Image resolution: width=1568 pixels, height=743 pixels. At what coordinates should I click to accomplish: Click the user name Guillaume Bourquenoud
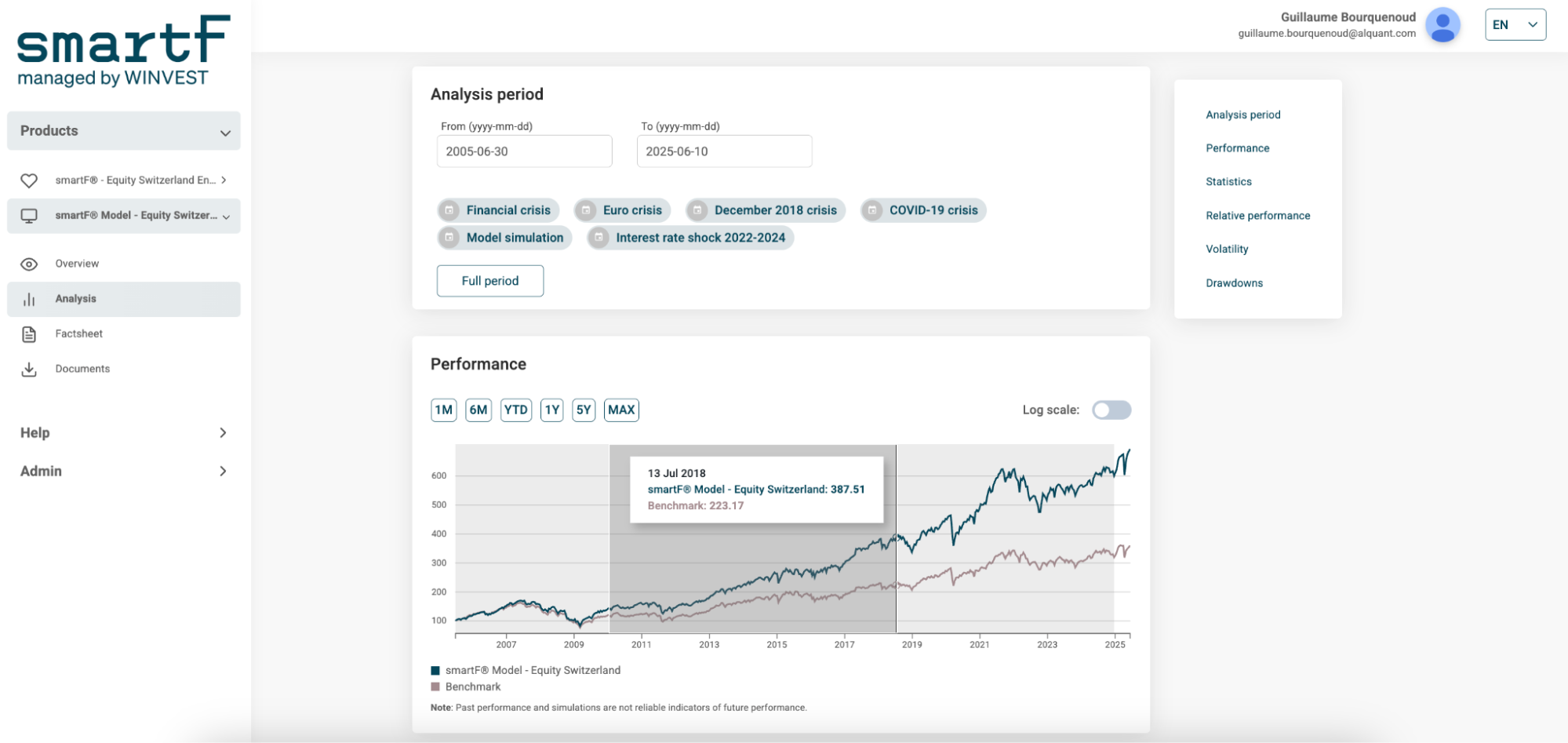click(x=1348, y=17)
